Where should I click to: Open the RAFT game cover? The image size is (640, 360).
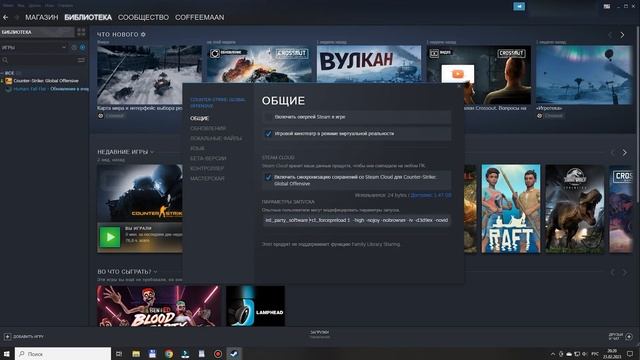tap(511, 209)
